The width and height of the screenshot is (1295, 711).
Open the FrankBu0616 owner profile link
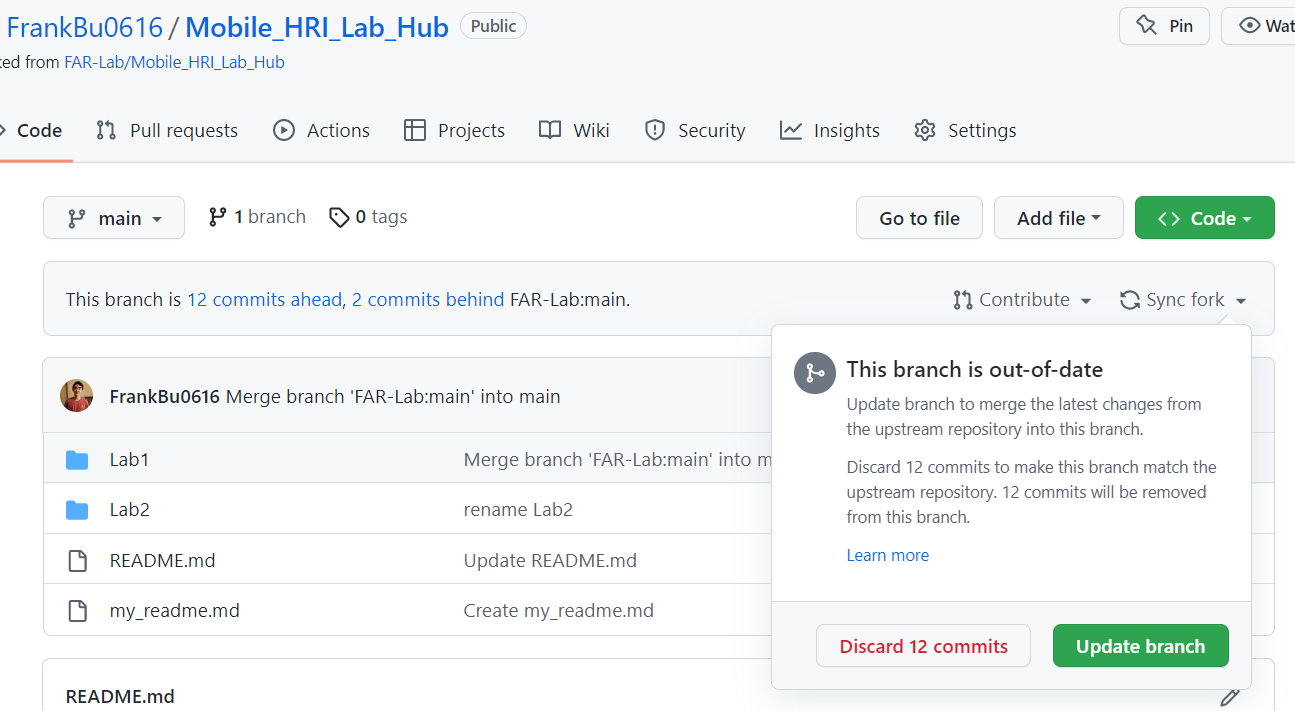tap(84, 28)
